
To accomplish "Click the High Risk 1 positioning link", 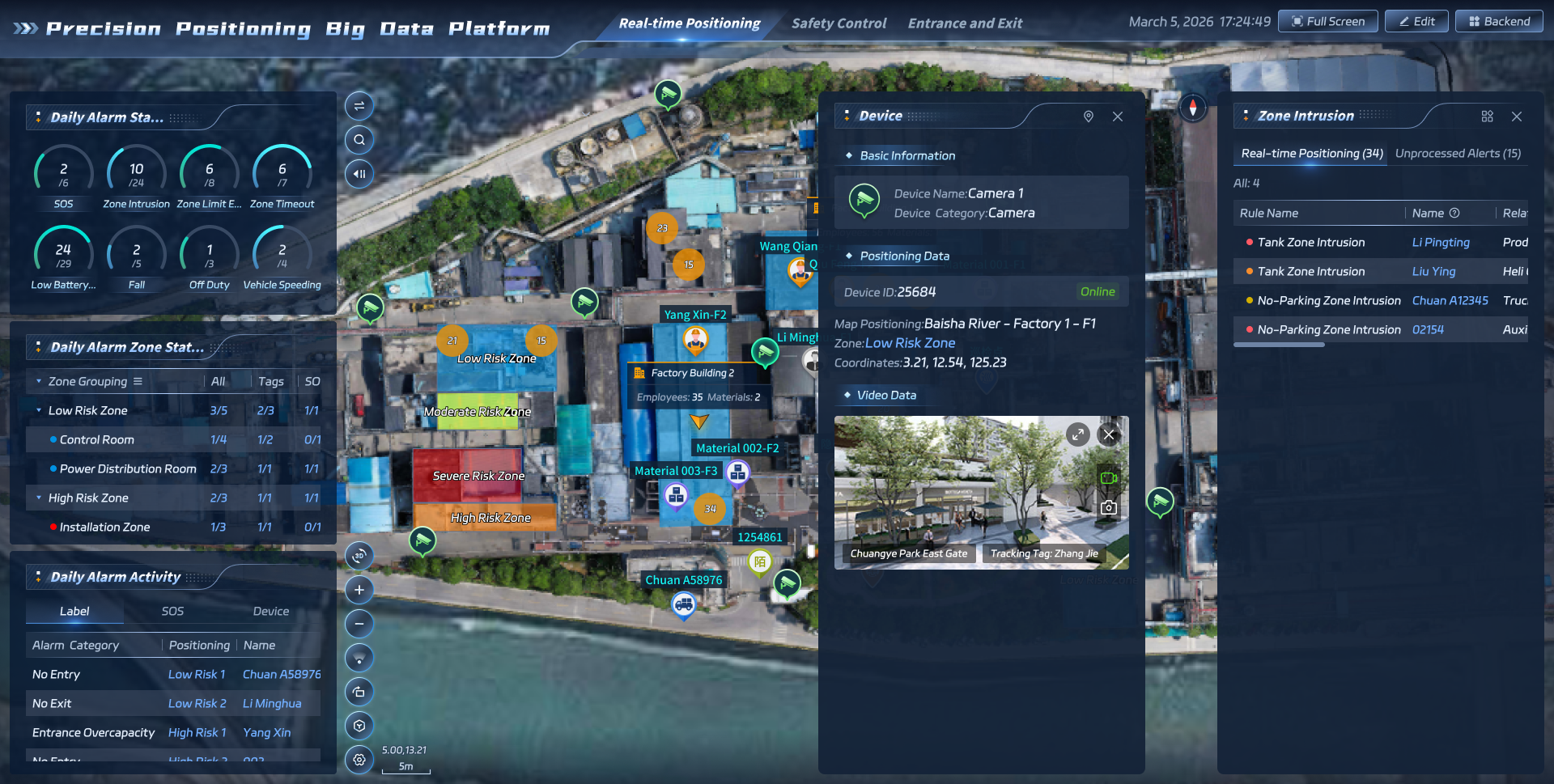I will [x=197, y=732].
